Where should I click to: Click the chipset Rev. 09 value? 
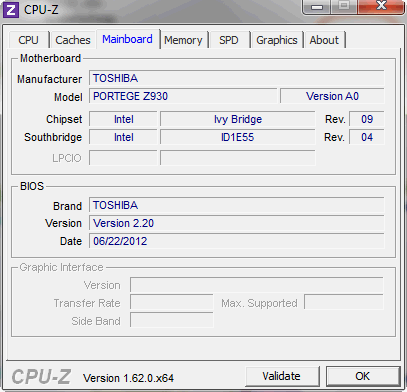pos(367,119)
